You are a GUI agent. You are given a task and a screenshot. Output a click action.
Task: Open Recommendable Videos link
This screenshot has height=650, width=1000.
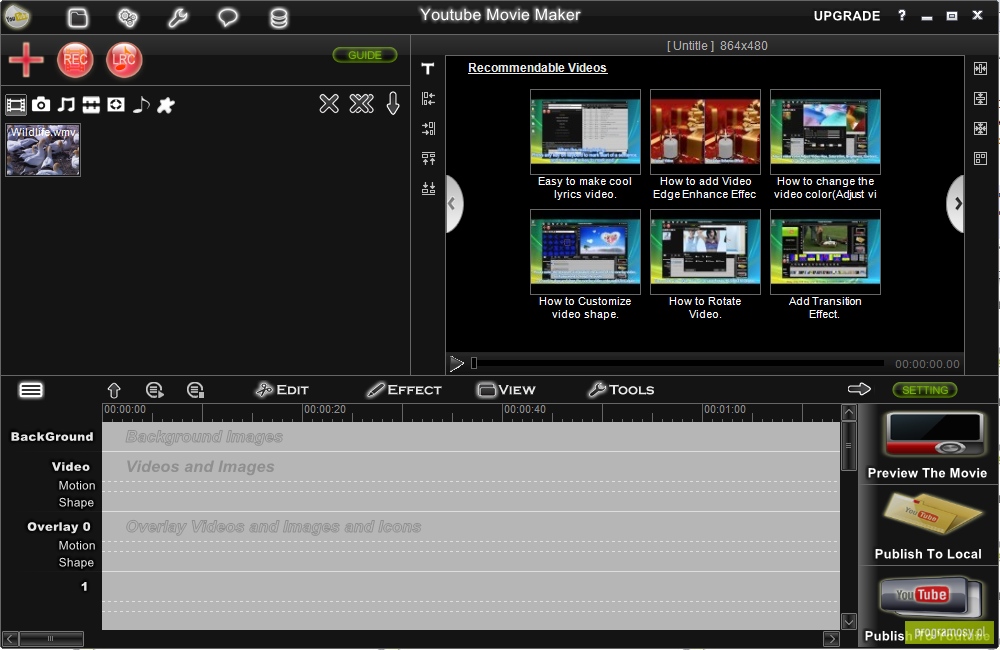pos(537,68)
